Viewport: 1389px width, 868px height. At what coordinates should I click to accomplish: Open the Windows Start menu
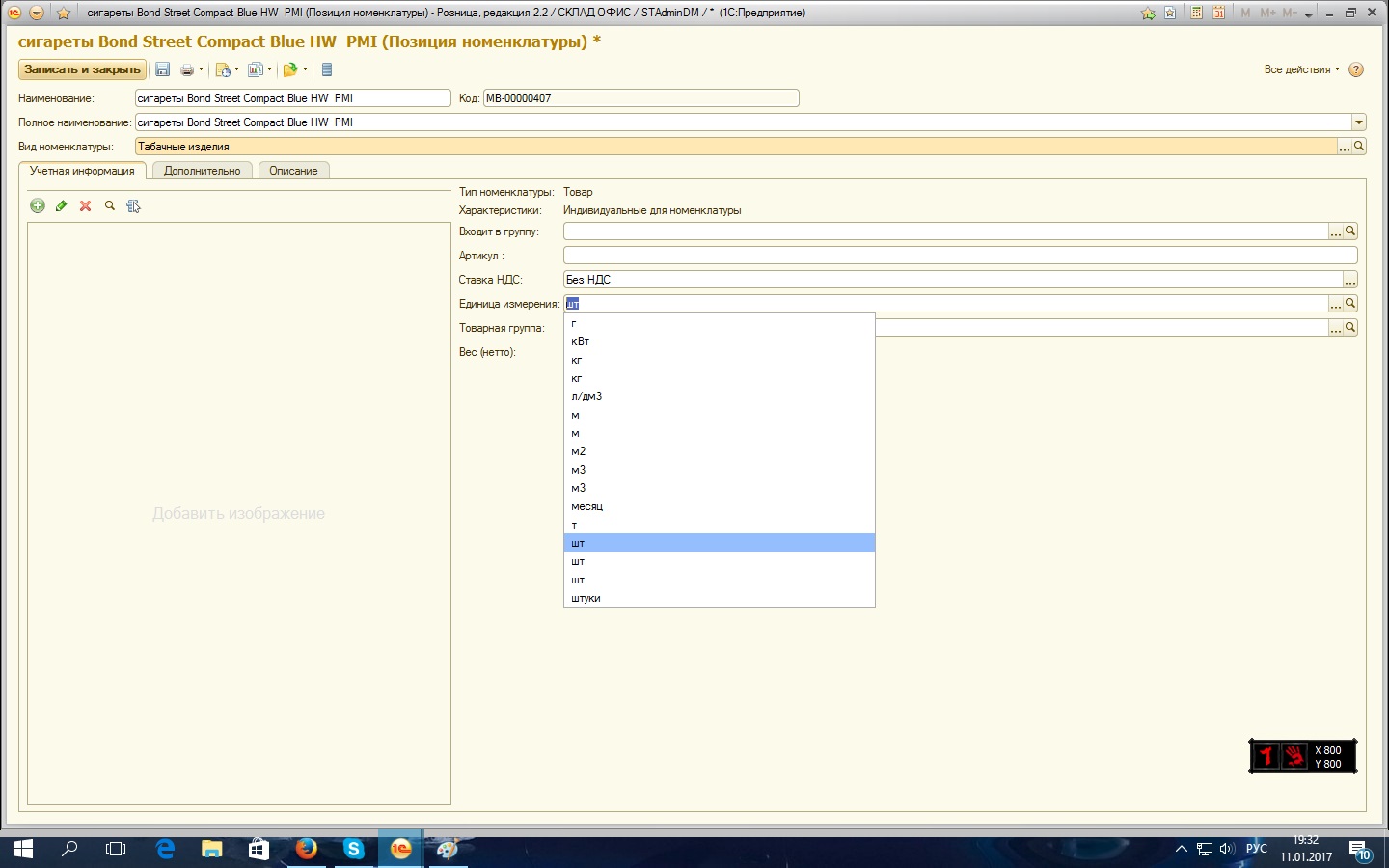click(22, 849)
